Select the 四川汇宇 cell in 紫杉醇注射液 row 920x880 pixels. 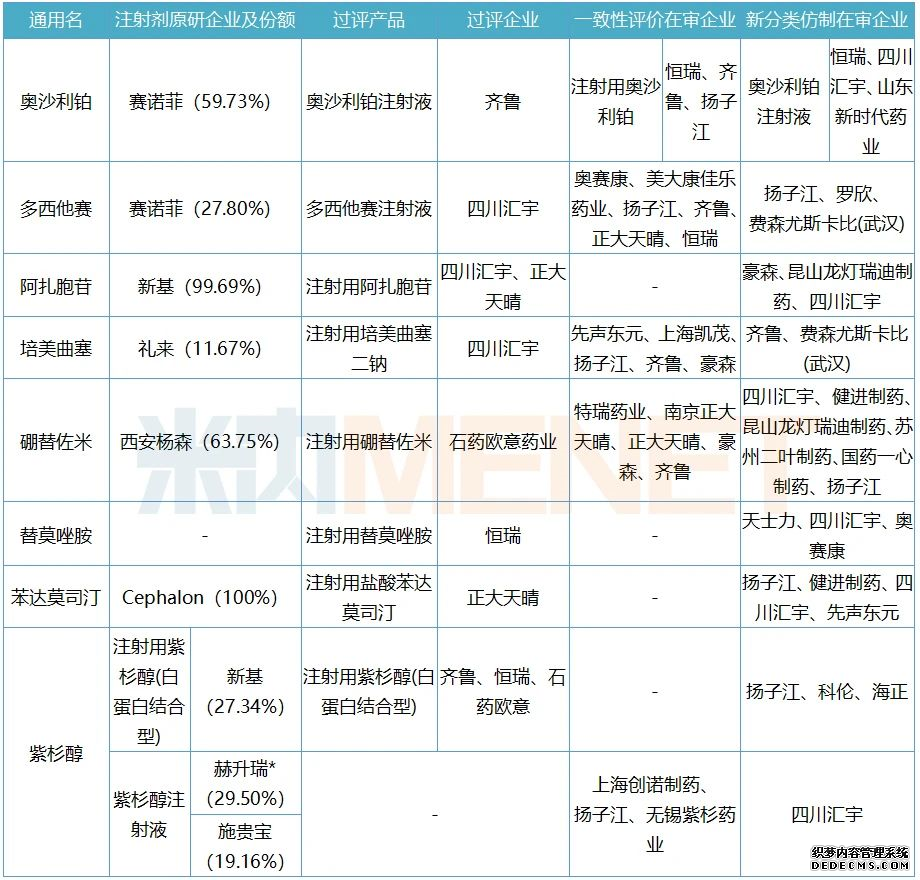827,814
